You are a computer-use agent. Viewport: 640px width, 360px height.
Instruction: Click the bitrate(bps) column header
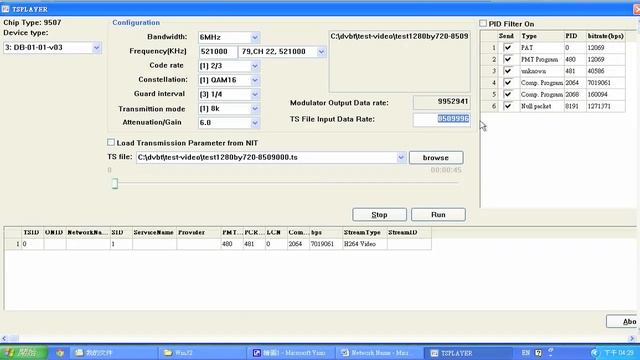point(605,36)
